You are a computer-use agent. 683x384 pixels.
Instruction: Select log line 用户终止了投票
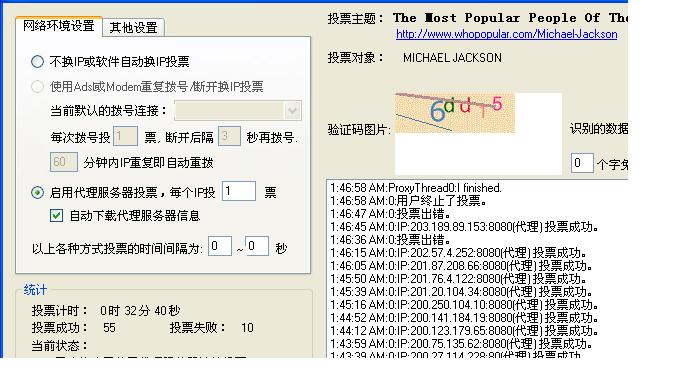[x=408, y=201]
